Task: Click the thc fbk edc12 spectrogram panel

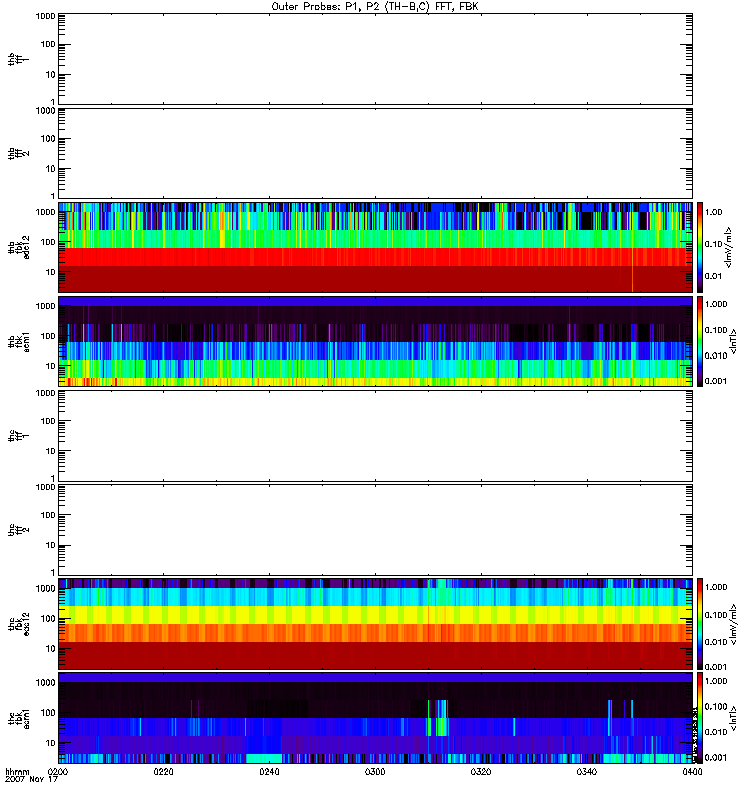Action: [375, 623]
